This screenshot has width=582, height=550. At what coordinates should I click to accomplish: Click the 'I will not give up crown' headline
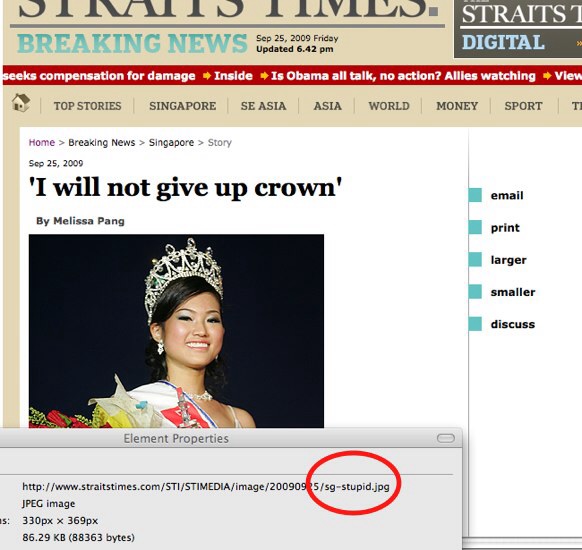pos(185,188)
